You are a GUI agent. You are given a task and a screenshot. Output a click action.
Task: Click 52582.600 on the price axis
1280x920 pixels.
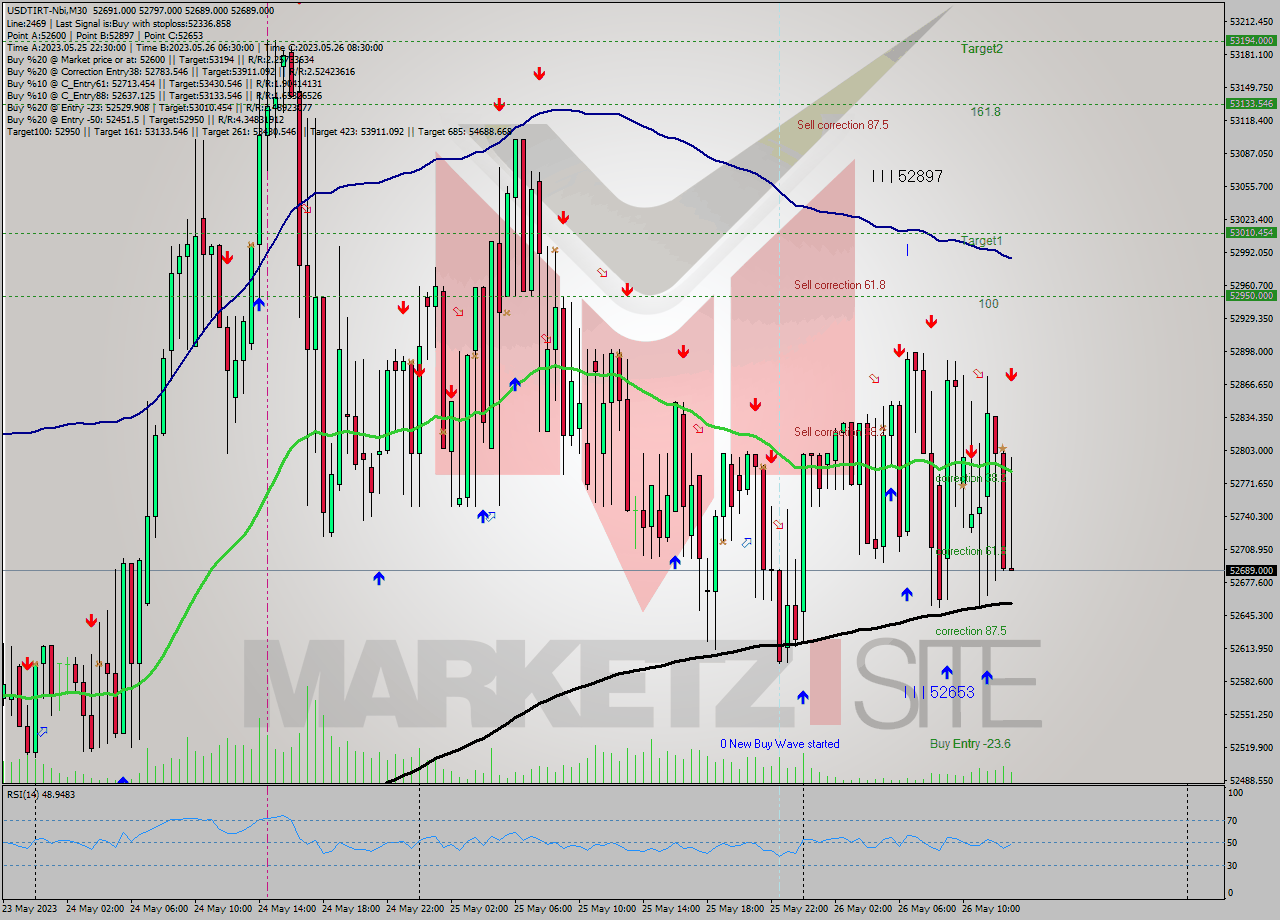pyautogui.click(x=1252, y=681)
